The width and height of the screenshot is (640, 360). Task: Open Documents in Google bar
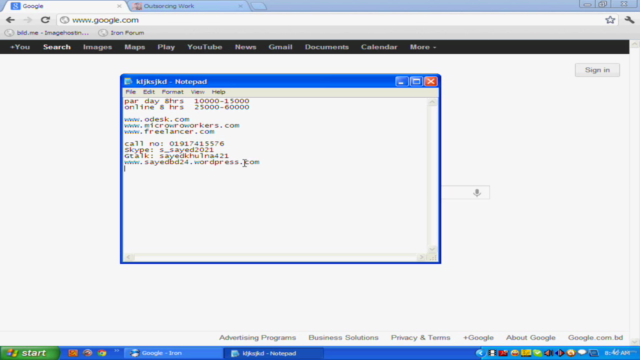click(x=327, y=47)
